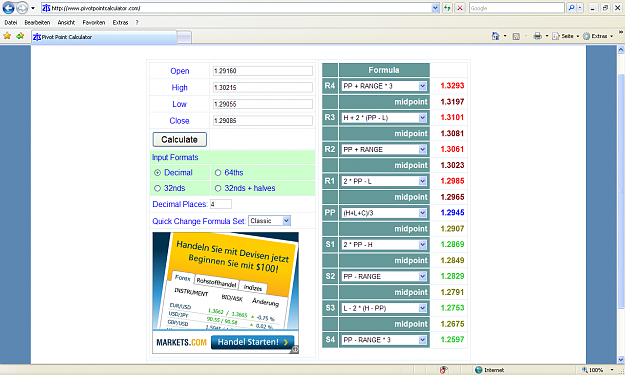This screenshot has height=375, width=625.
Task: Click the ad info icon on banner
Action: [295, 349]
